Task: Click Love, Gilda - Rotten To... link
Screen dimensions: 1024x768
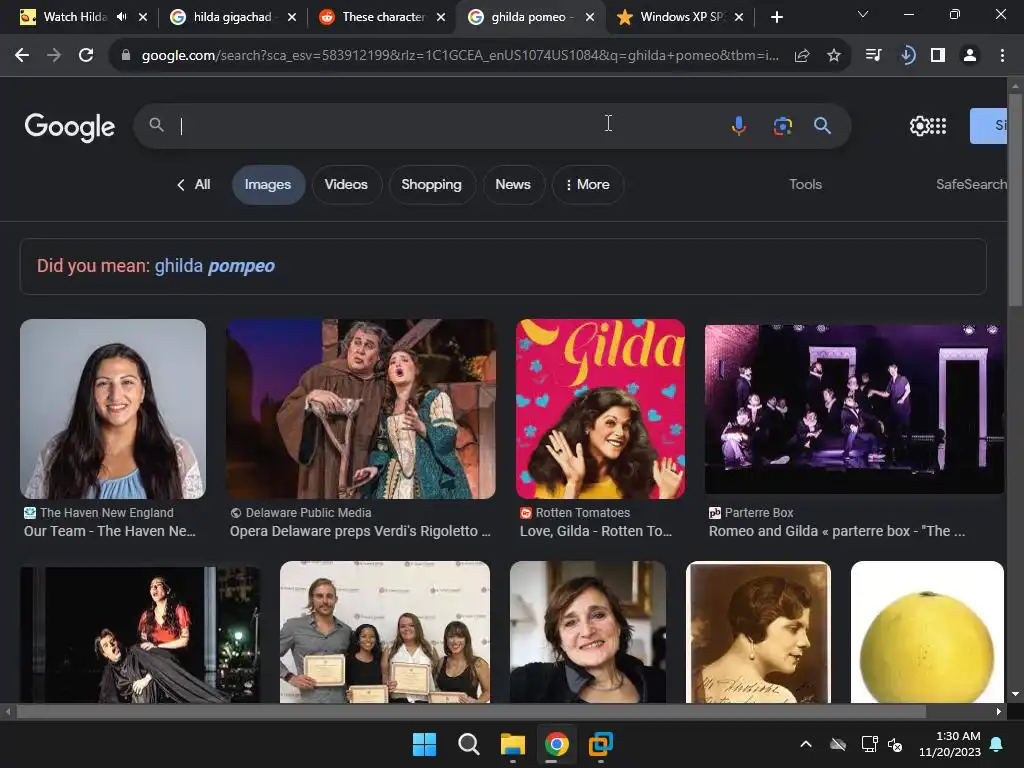Action: tap(596, 531)
